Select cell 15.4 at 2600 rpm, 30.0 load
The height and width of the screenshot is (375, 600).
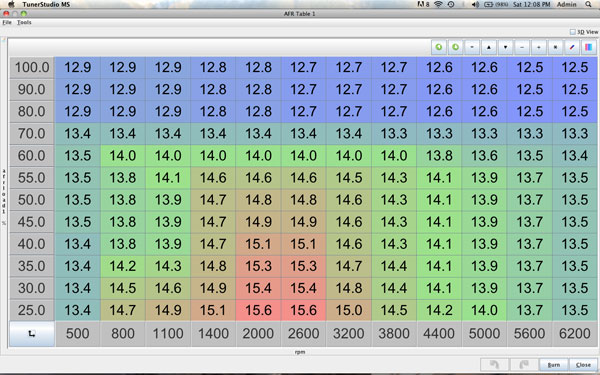[303, 288]
